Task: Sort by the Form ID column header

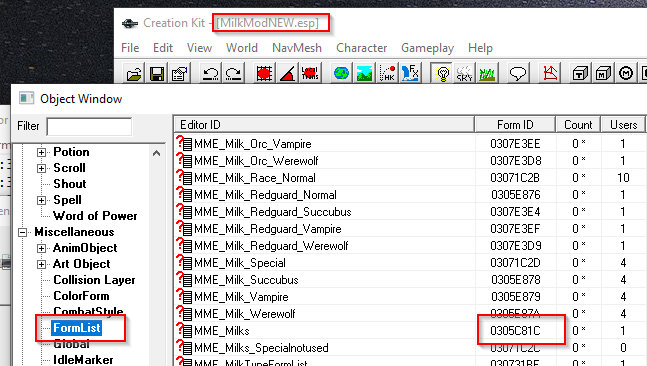Action: coord(515,125)
